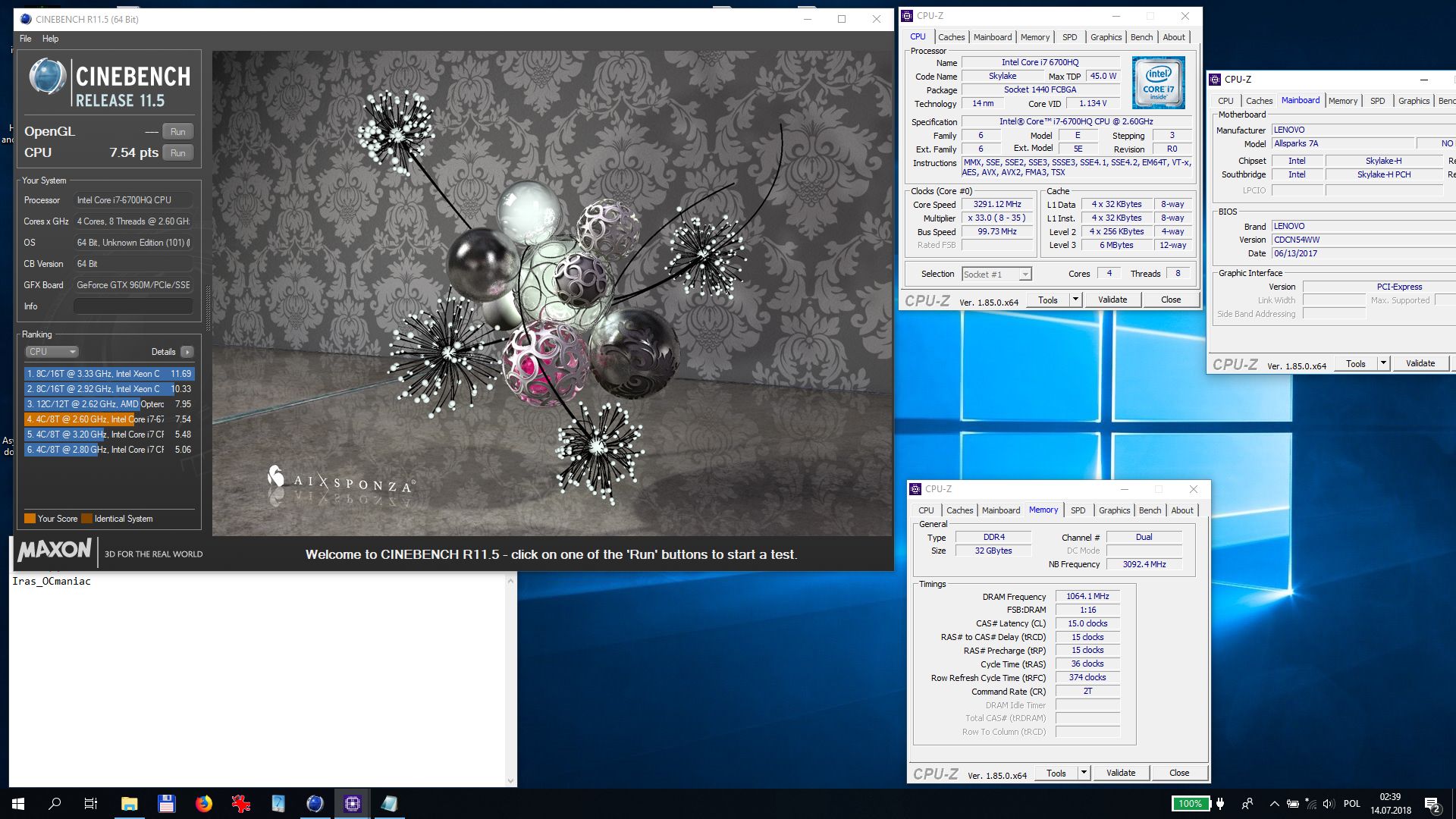Click the 100% battery indicator

[1190, 804]
